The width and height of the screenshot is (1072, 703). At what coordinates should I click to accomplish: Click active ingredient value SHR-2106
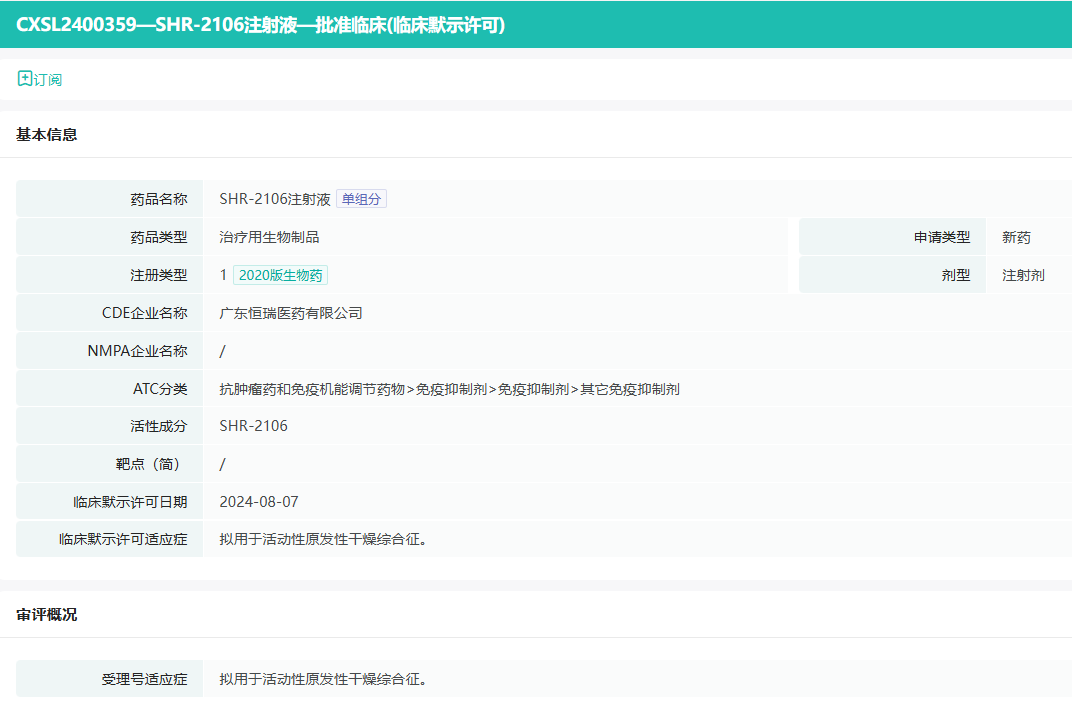point(254,426)
